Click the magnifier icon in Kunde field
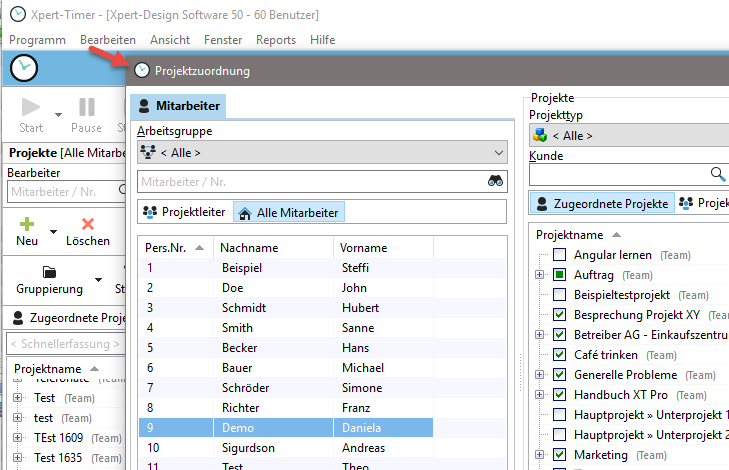This screenshot has height=470, width=729. point(717,174)
